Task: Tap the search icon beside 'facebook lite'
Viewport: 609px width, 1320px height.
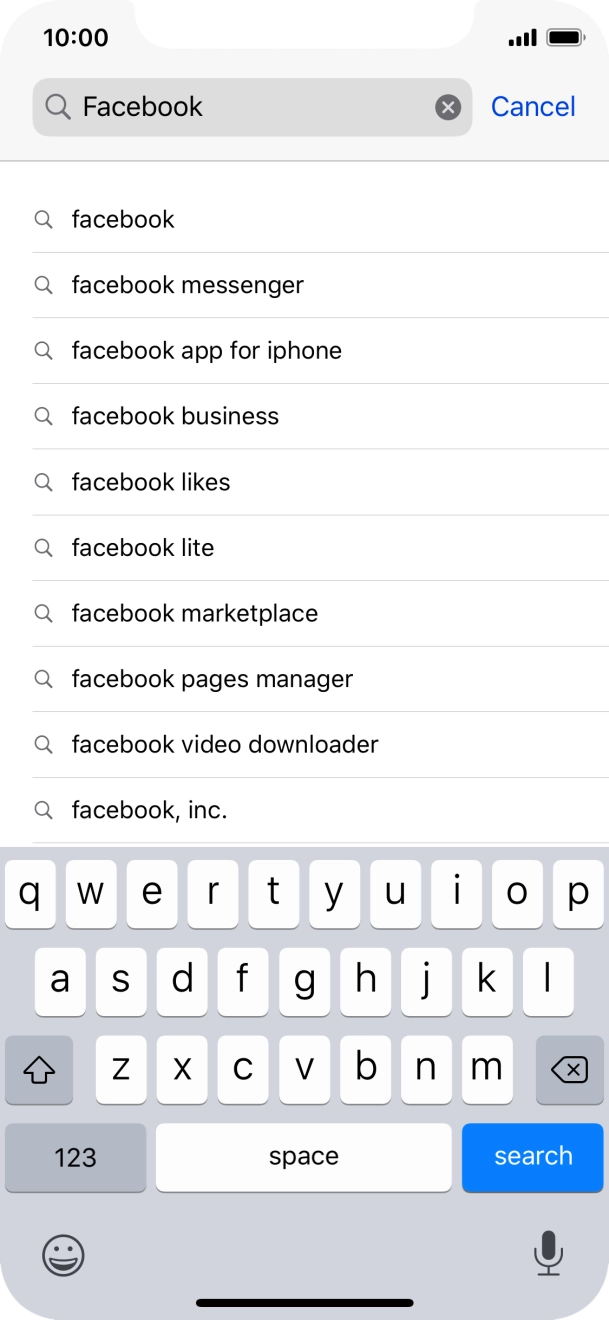Action: tap(43, 548)
